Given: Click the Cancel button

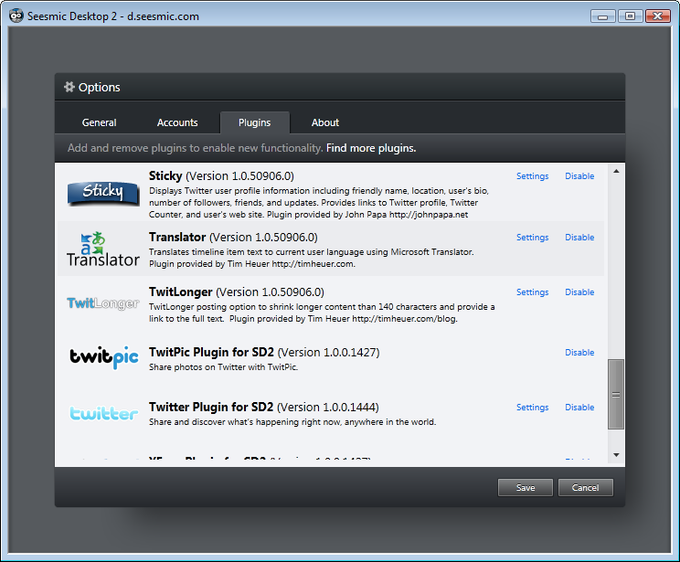Looking at the screenshot, I should (585, 487).
